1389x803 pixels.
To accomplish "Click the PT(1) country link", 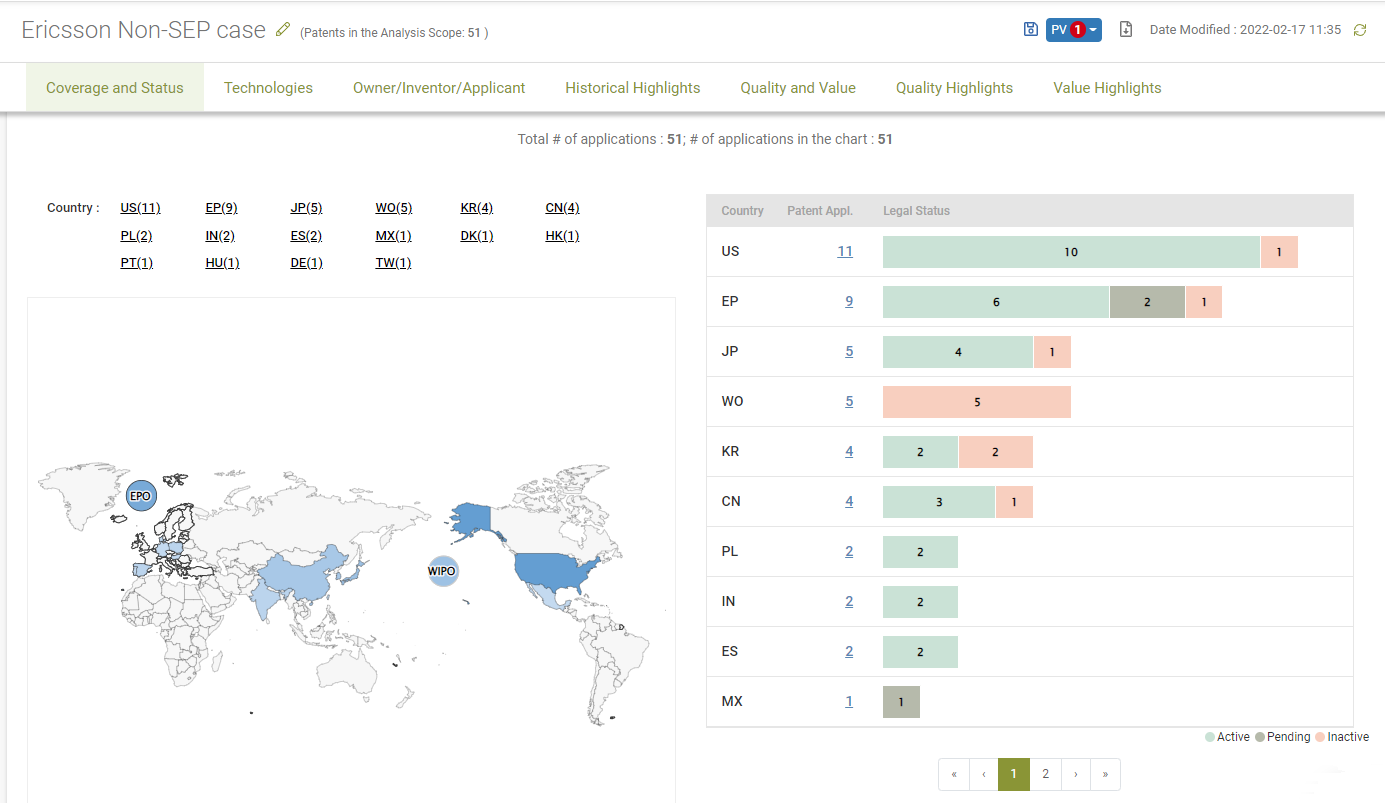I will click(136, 263).
